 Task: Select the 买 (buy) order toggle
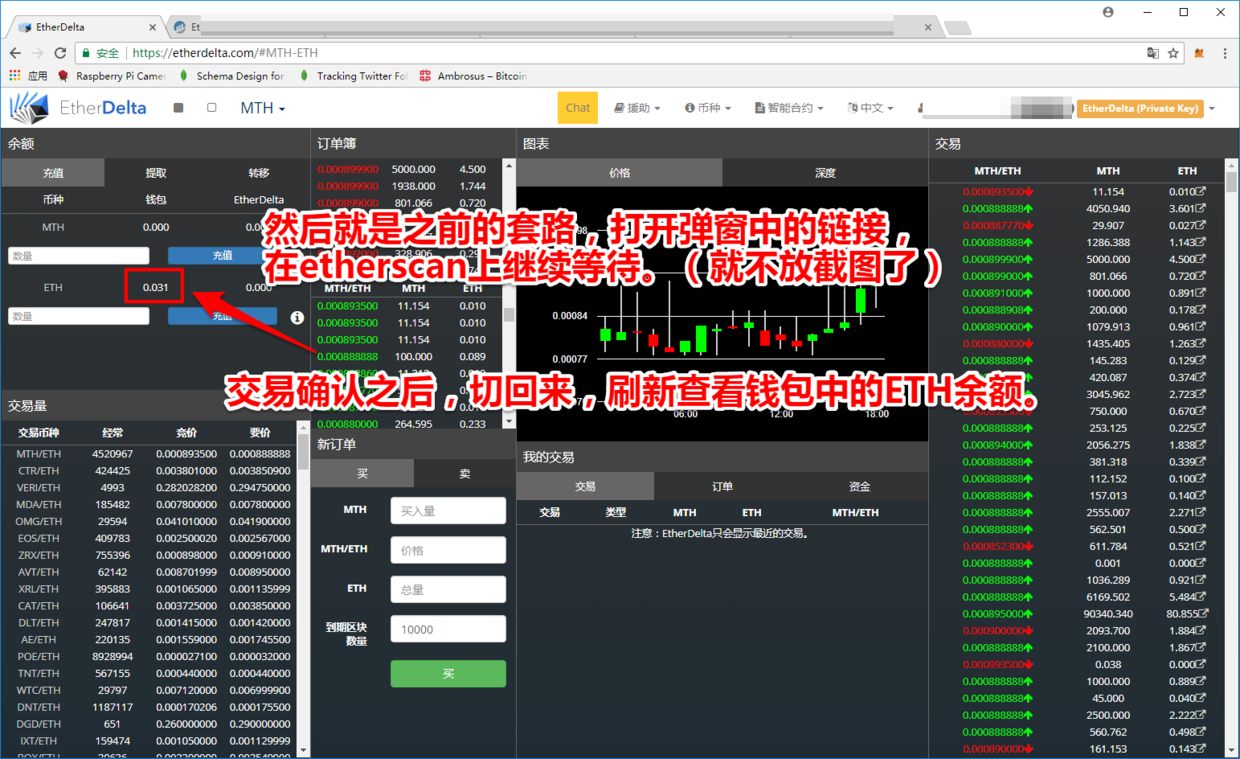362,474
